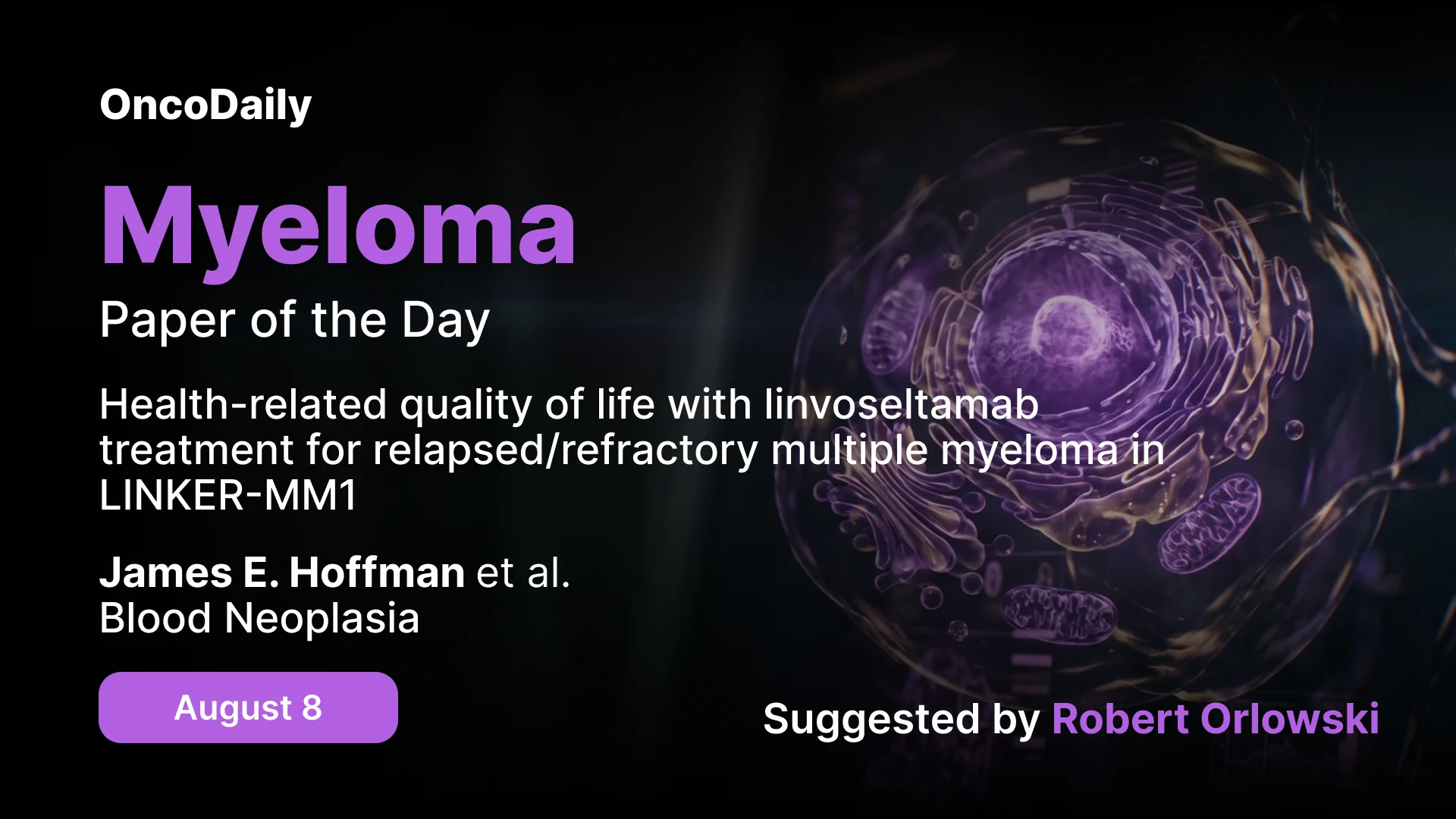Viewport: 1456px width, 819px height.
Task: Select the "Suggested by" white text
Action: pyautogui.click(x=902, y=719)
